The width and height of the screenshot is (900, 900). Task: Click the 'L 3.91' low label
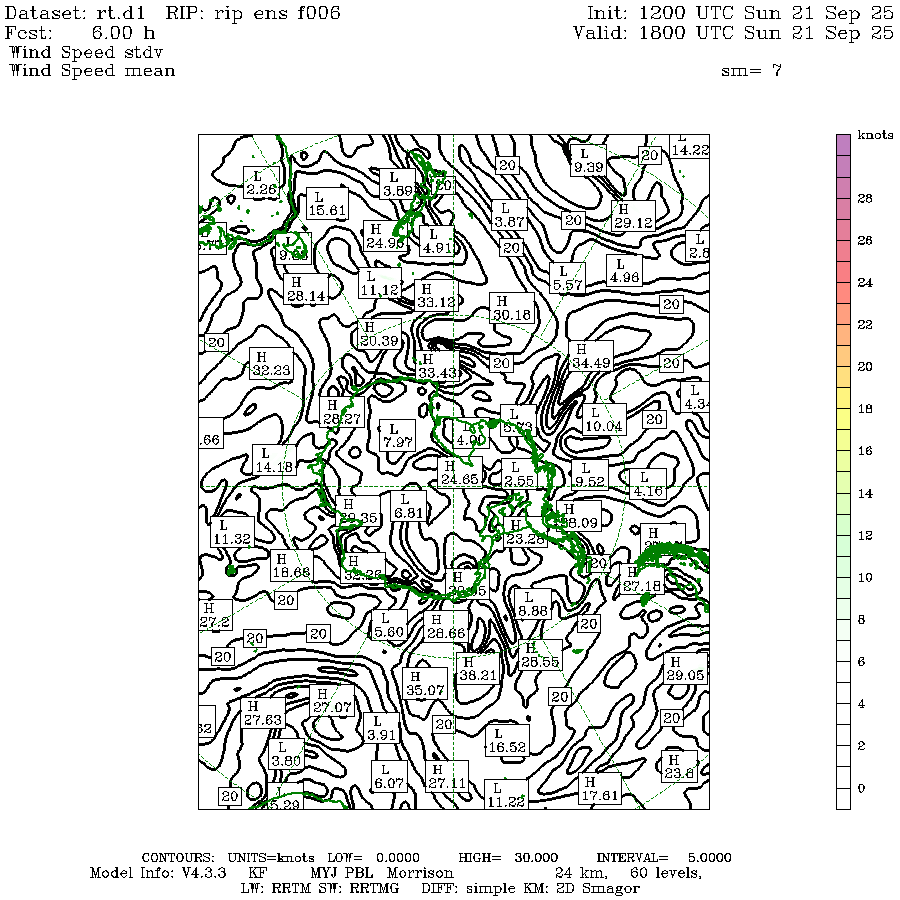381,728
